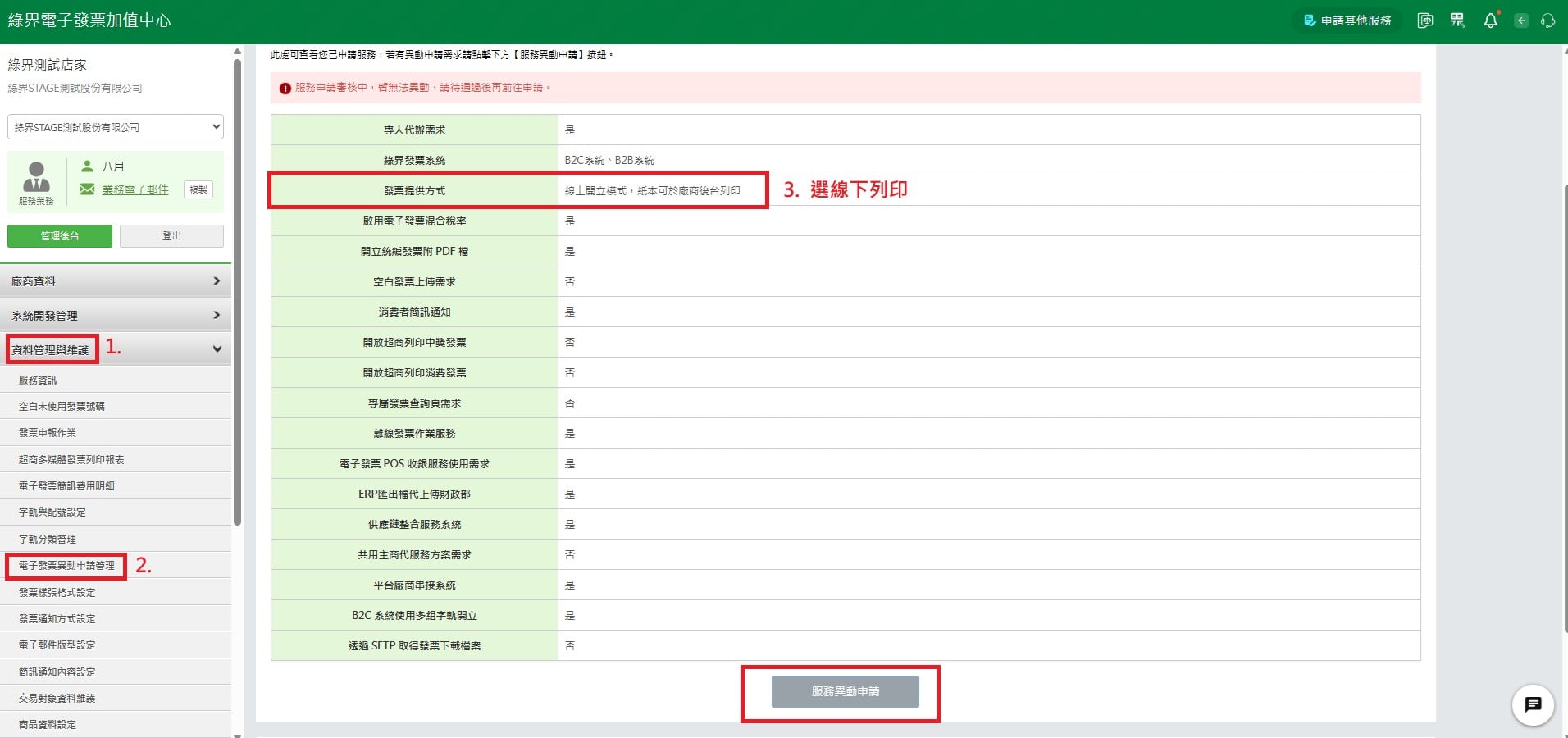Go to 交易對象資料維護

point(116,698)
